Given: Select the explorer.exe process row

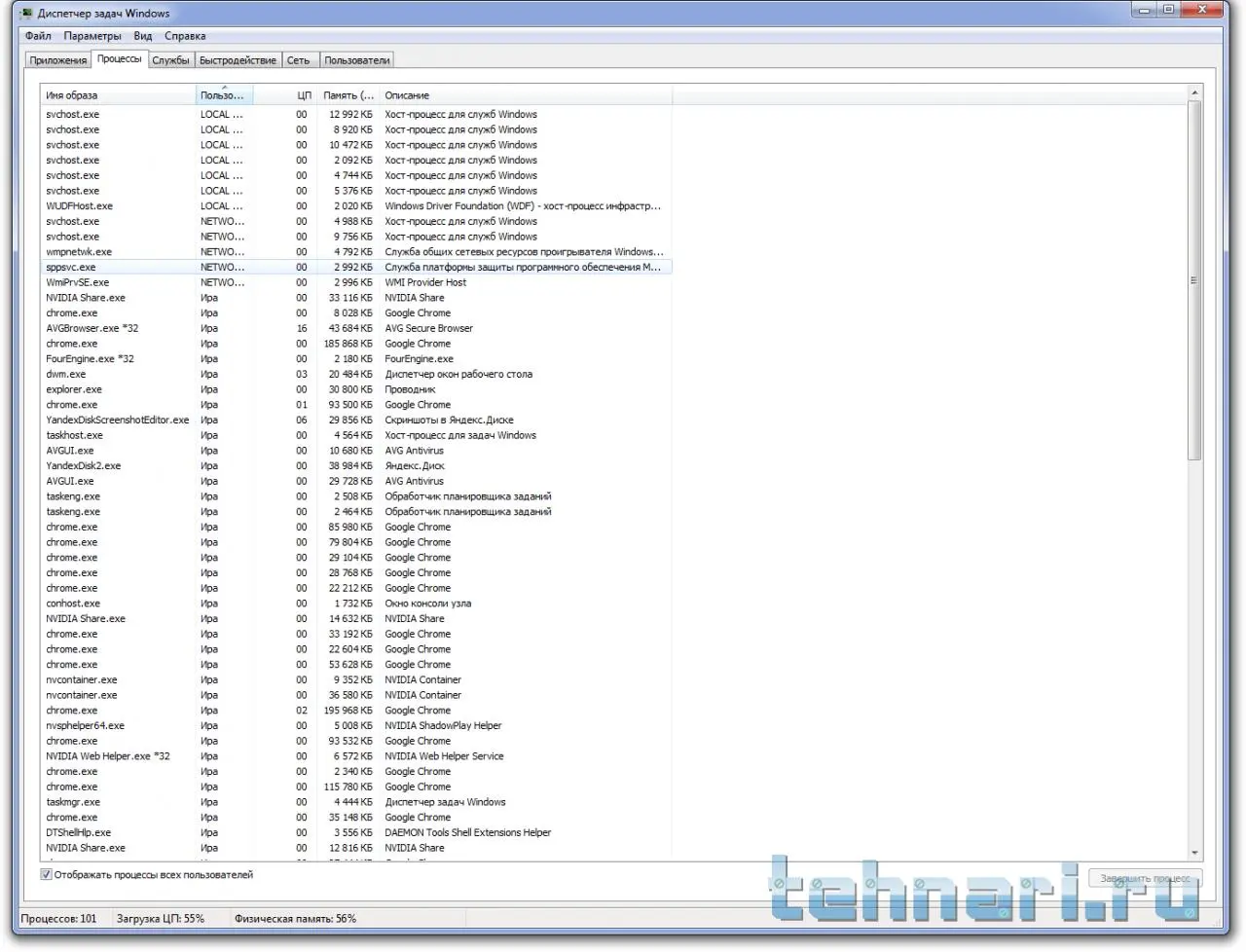Looking at the screenshot, I should (356, 389).
